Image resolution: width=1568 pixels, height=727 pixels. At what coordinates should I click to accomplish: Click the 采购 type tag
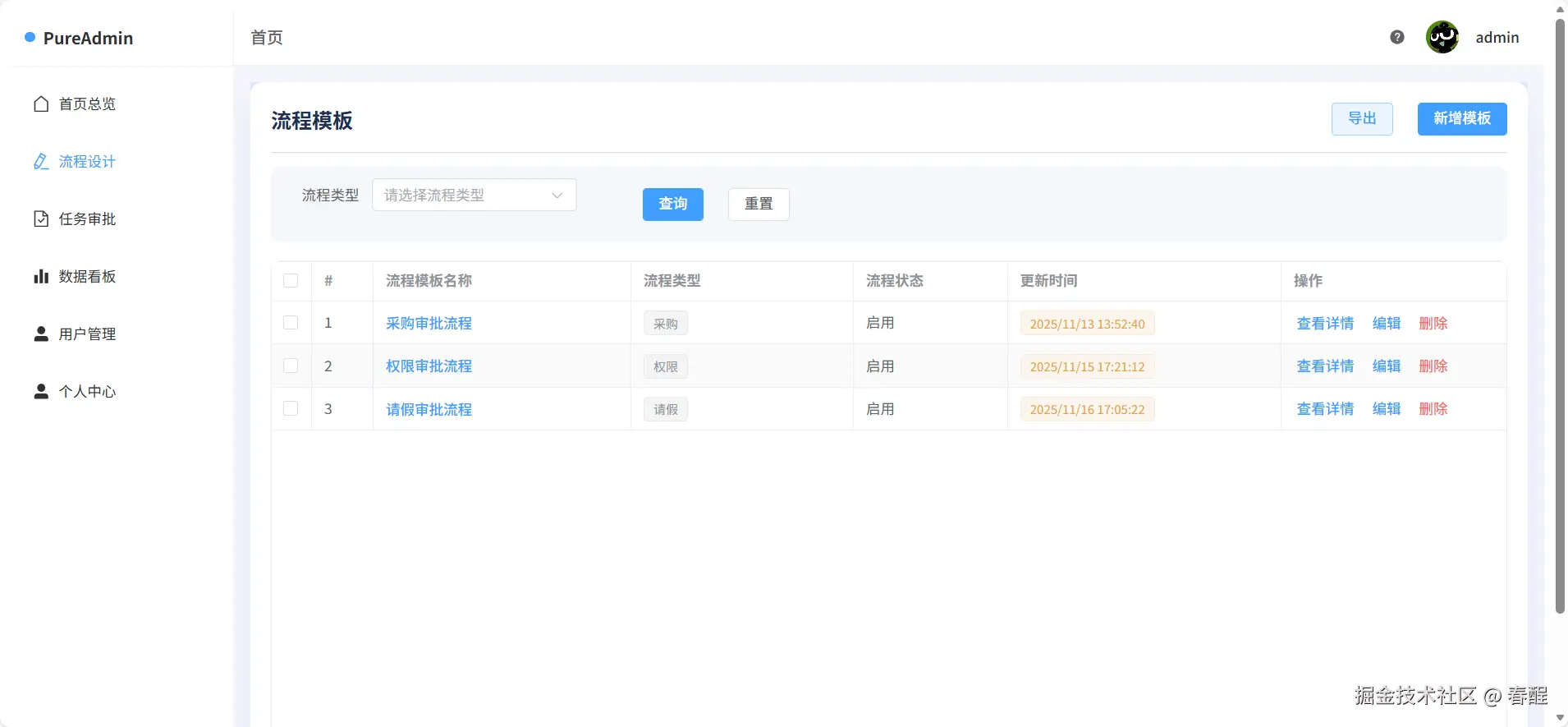(x=666, y=324)
